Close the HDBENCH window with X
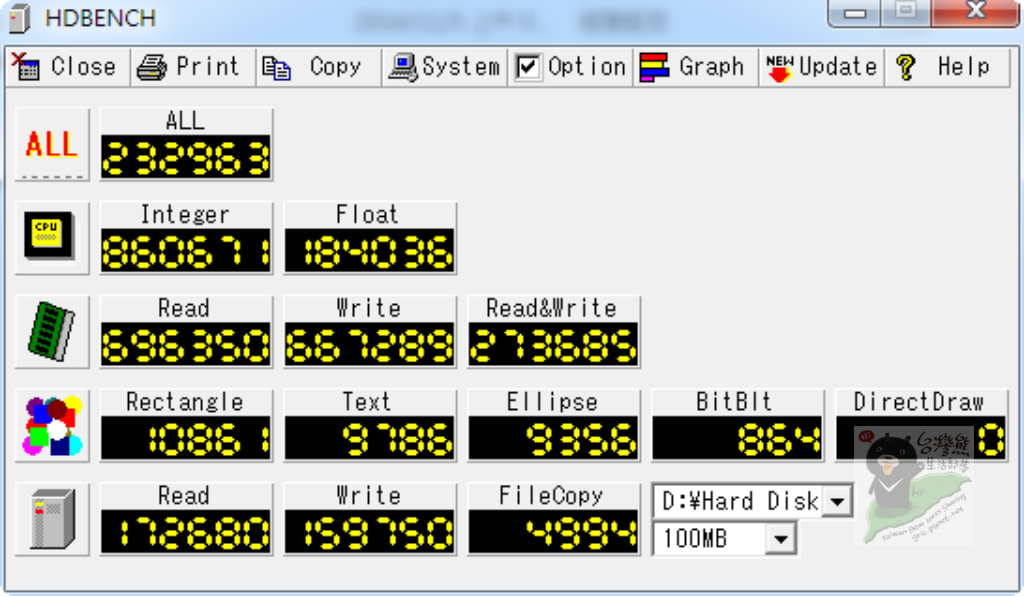The height and width of the screenshot is (596, 1024). pyautogui.click(x=976, y=12)
